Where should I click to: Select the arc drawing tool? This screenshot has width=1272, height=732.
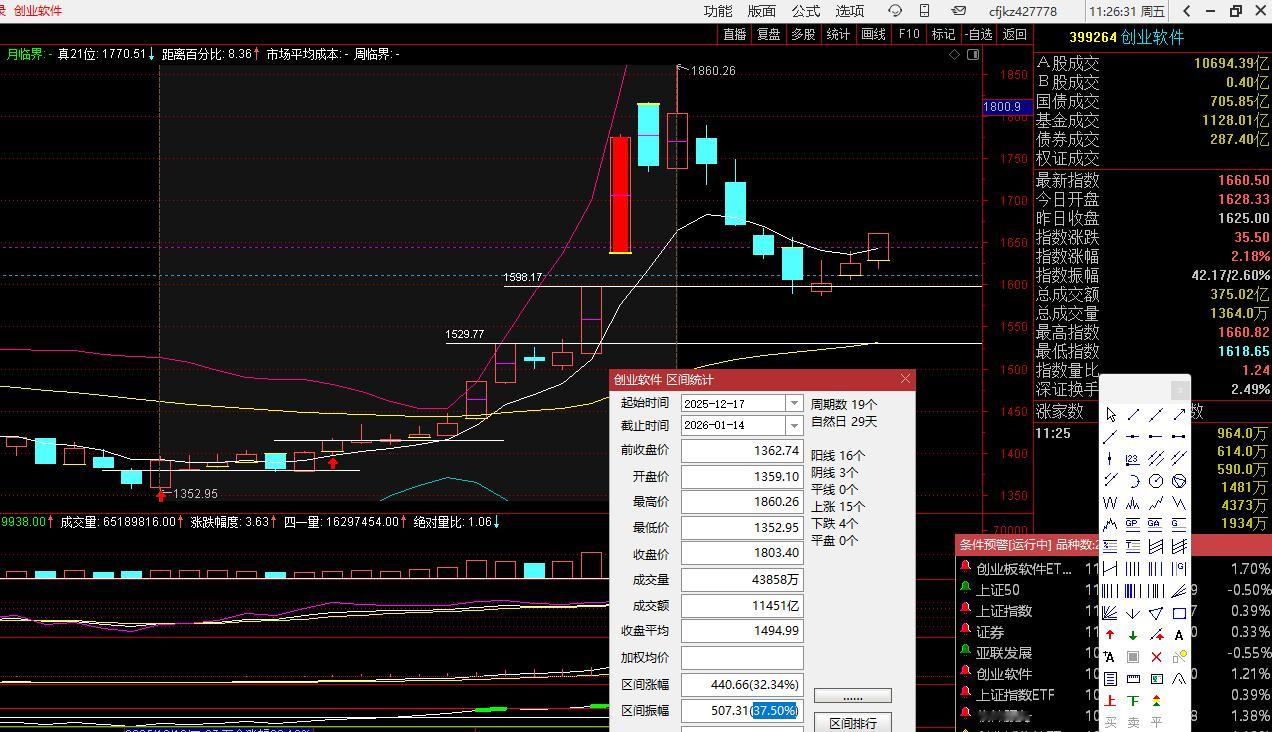(1133, 481)
